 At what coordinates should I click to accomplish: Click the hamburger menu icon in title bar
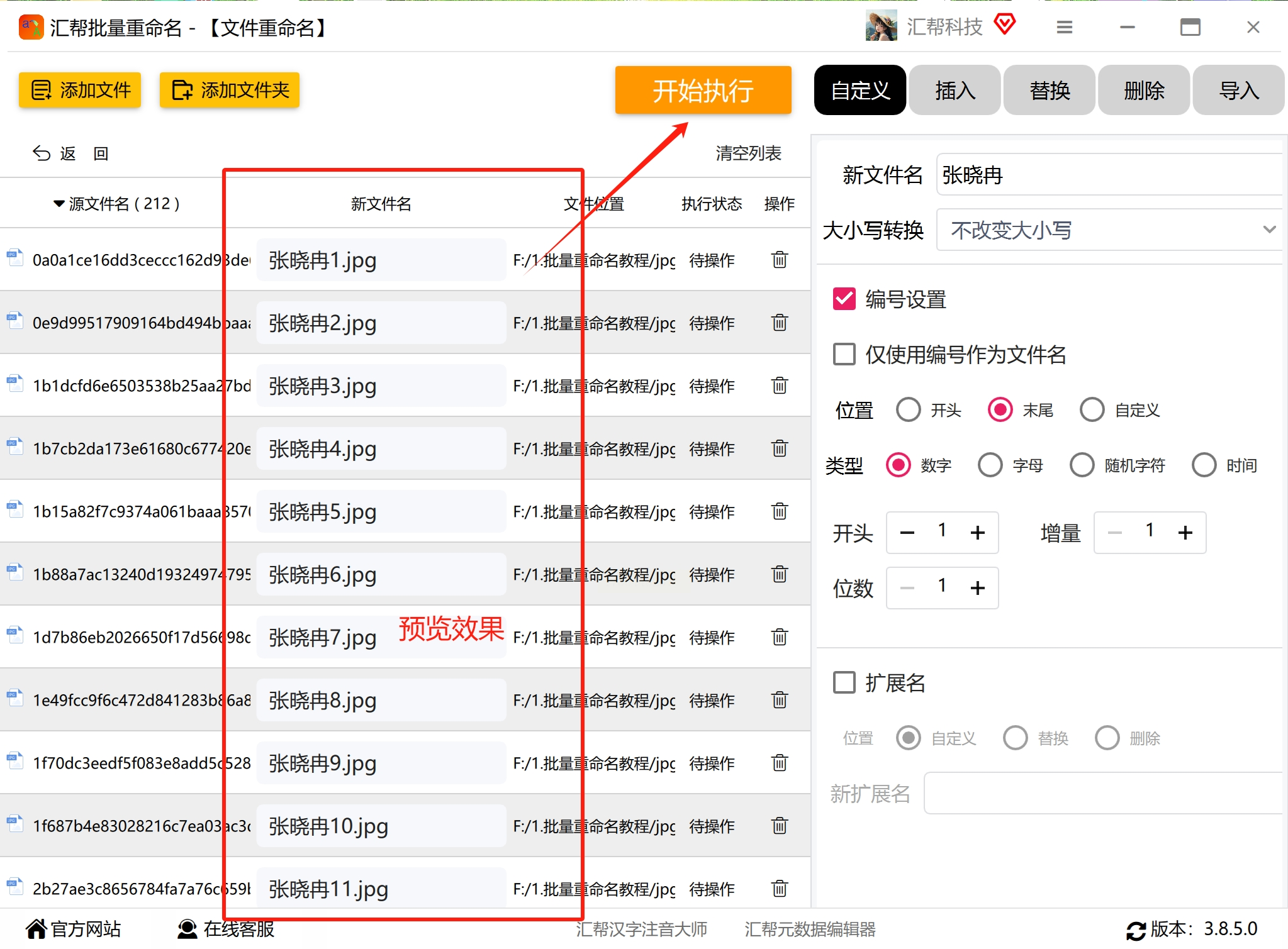tap(1064, 27)
